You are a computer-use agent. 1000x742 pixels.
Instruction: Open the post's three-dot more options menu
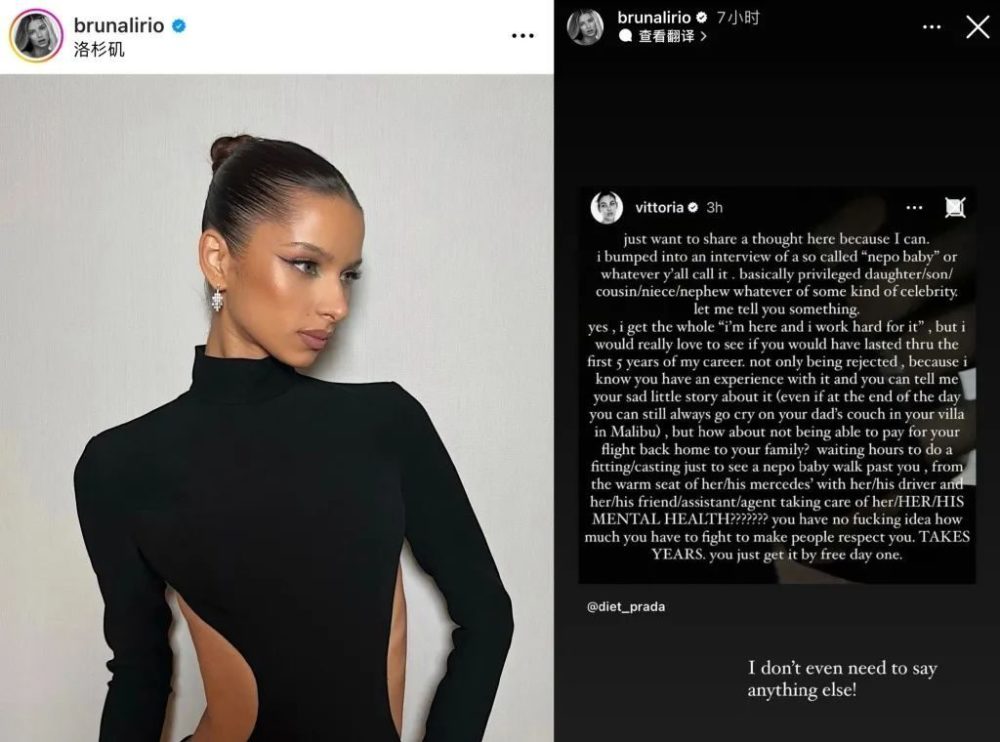(x=522, y=36)
